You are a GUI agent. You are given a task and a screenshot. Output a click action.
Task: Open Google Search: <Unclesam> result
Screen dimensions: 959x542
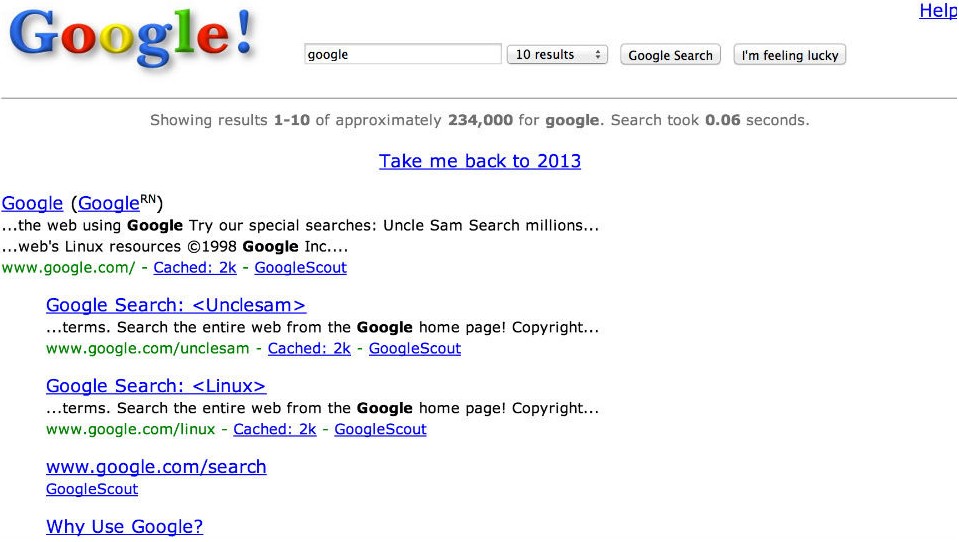176,305
